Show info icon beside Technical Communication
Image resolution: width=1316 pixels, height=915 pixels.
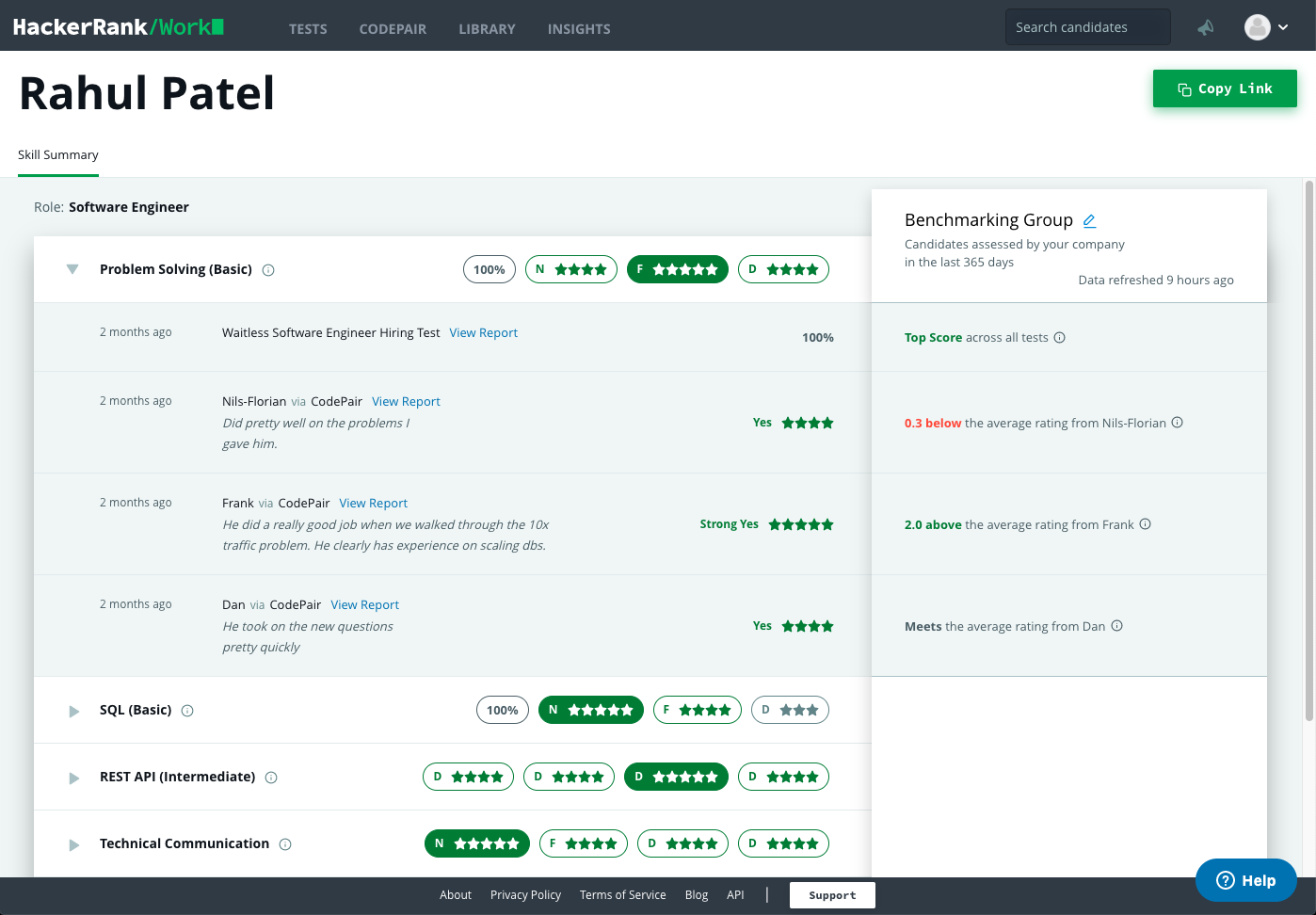click(x=285, y=844)
